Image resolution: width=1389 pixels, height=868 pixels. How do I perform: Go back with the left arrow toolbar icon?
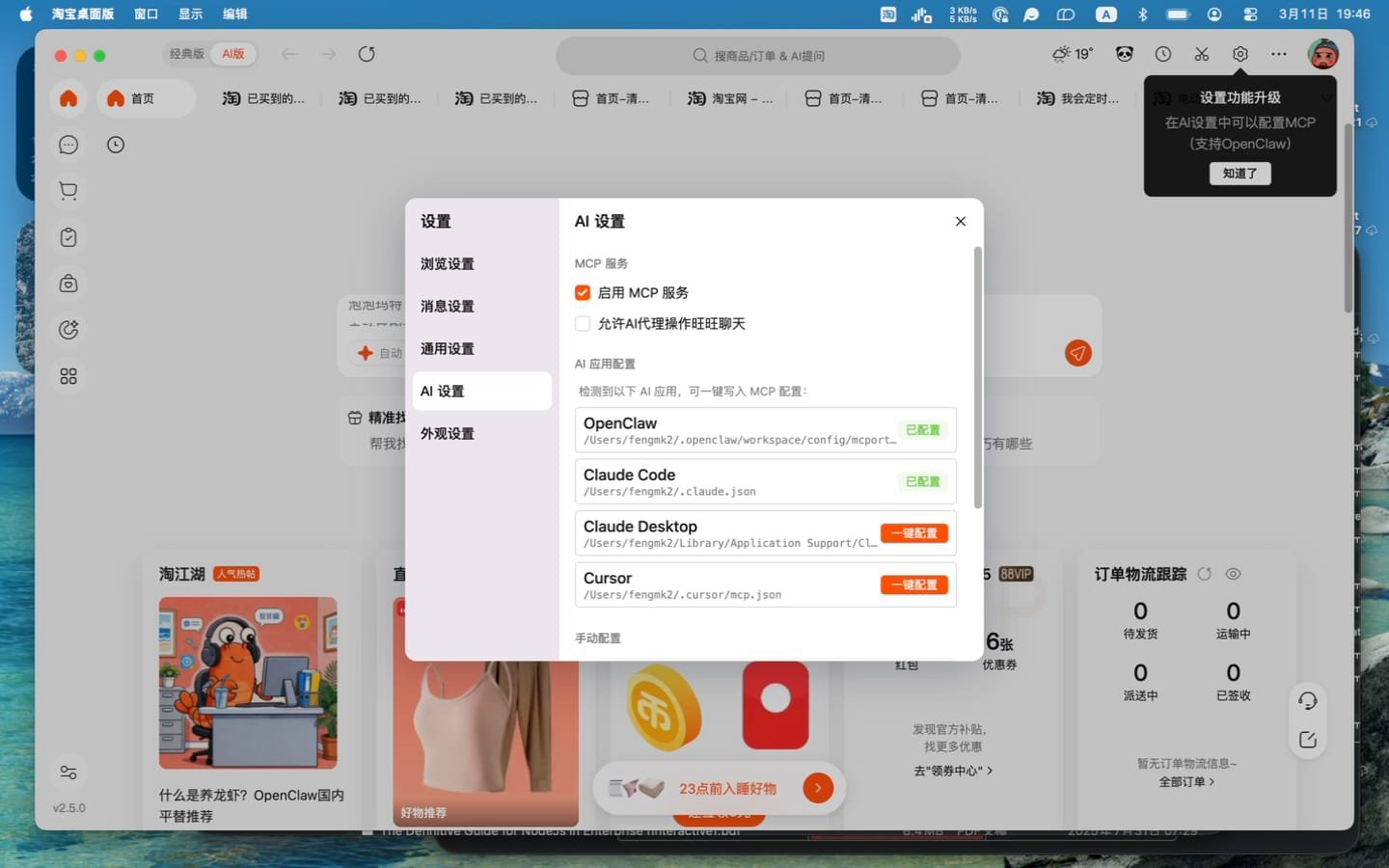pyautogui.click(x=289, y=54)
